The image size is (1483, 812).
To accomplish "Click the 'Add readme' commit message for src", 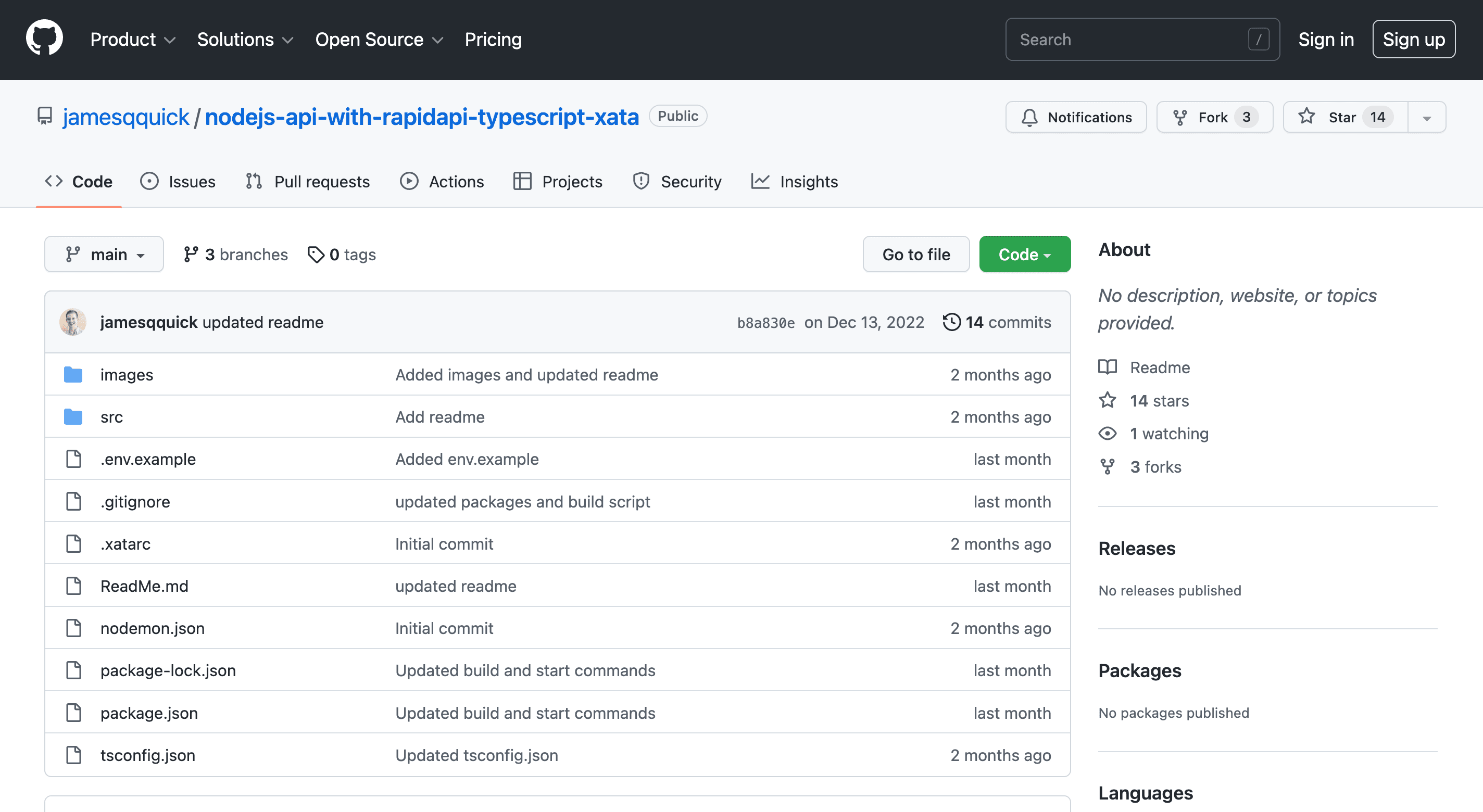I will pyautogui.click(x=440, y=416).
